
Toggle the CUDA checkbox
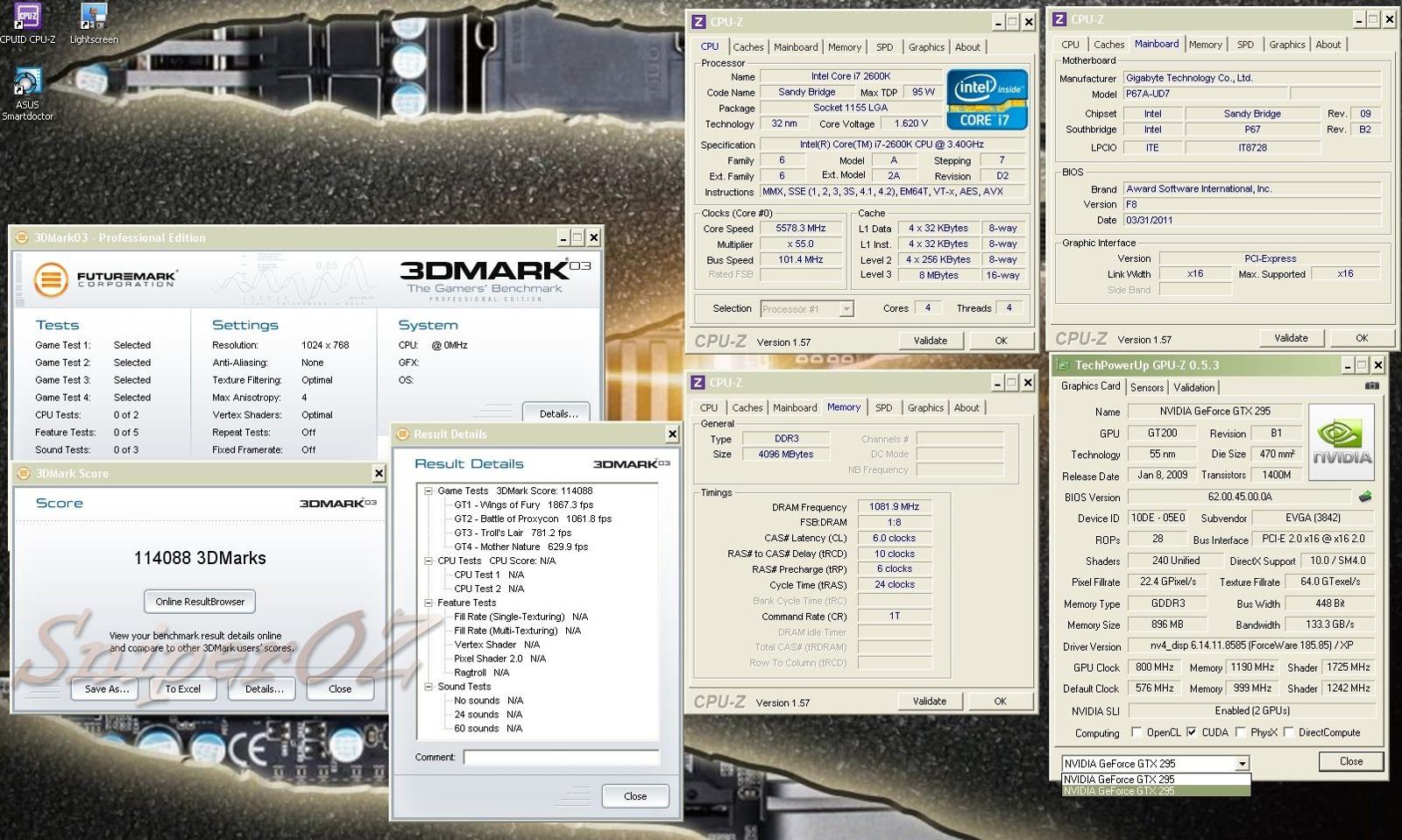(x=1192, y=732)
